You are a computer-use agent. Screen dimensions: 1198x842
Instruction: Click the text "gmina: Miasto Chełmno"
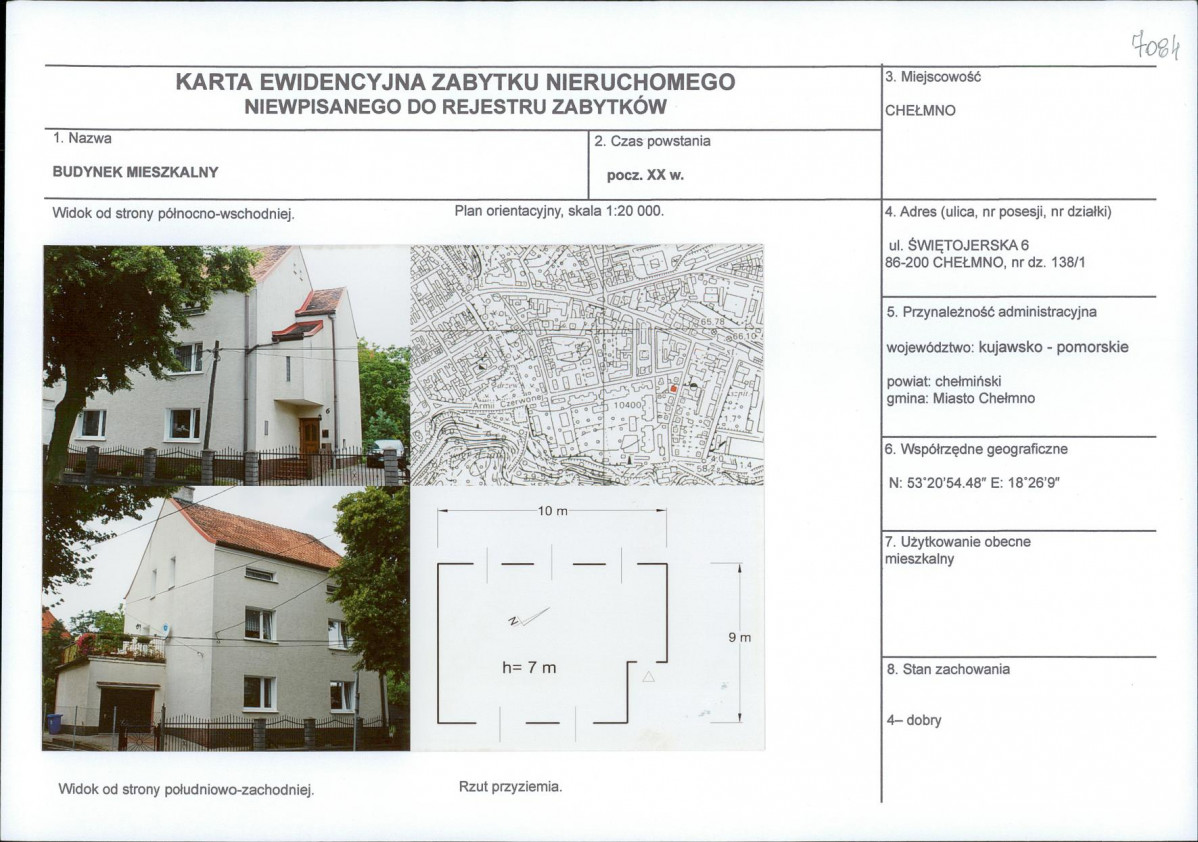960,398
